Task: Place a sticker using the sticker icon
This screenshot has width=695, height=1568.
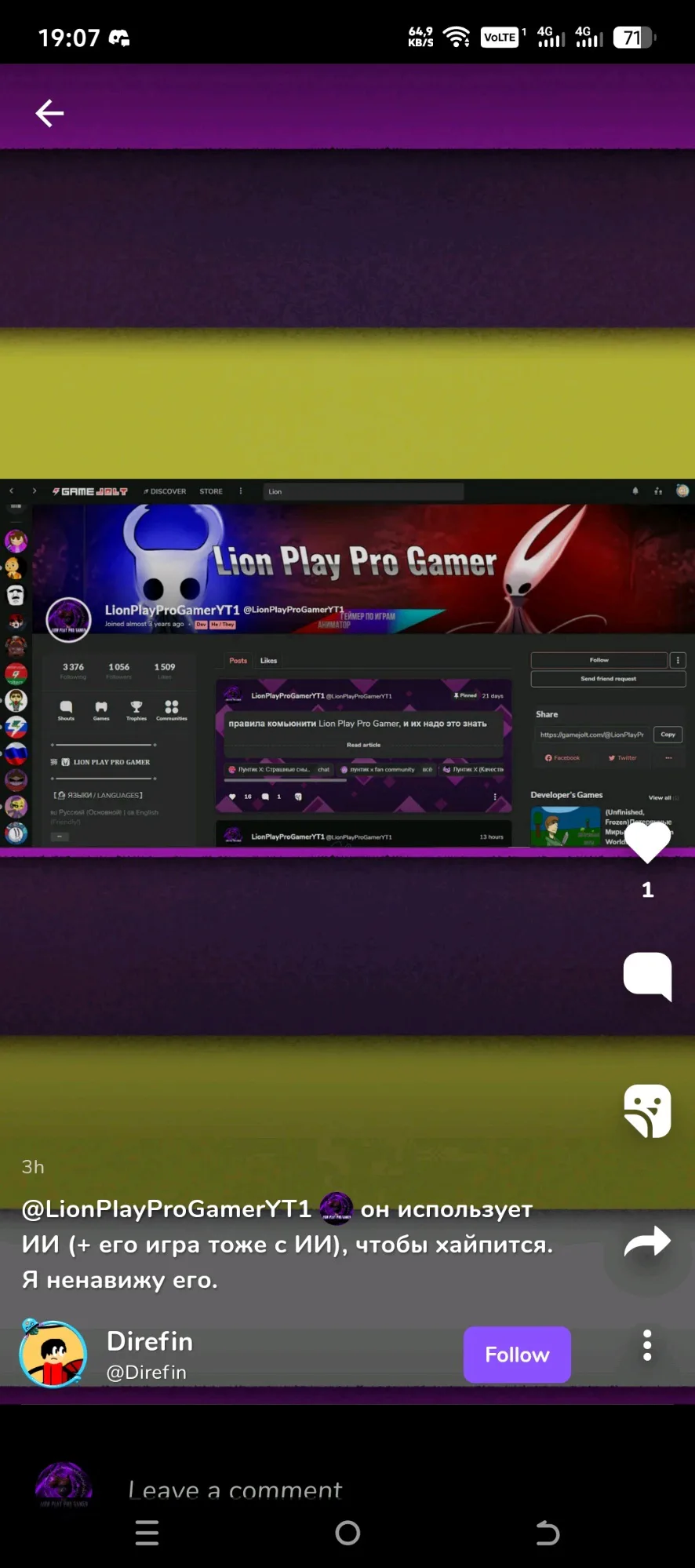Action: point(647,1111)
